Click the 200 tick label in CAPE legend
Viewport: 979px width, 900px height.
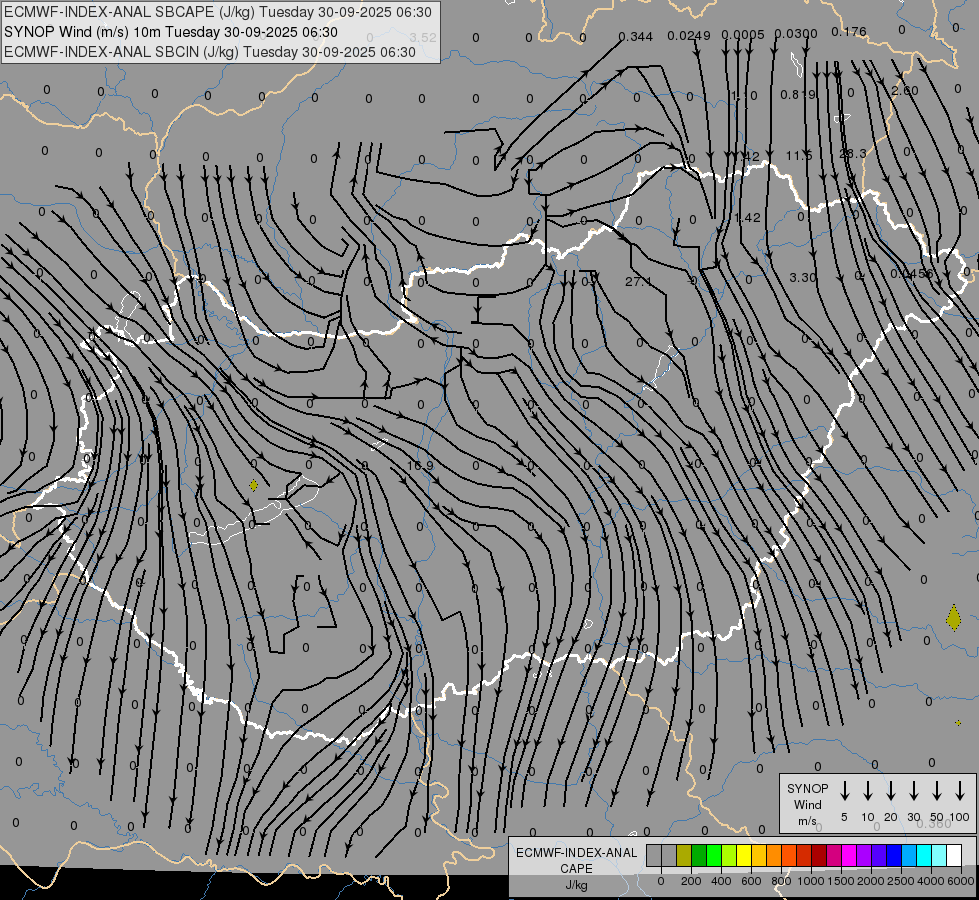691,881
